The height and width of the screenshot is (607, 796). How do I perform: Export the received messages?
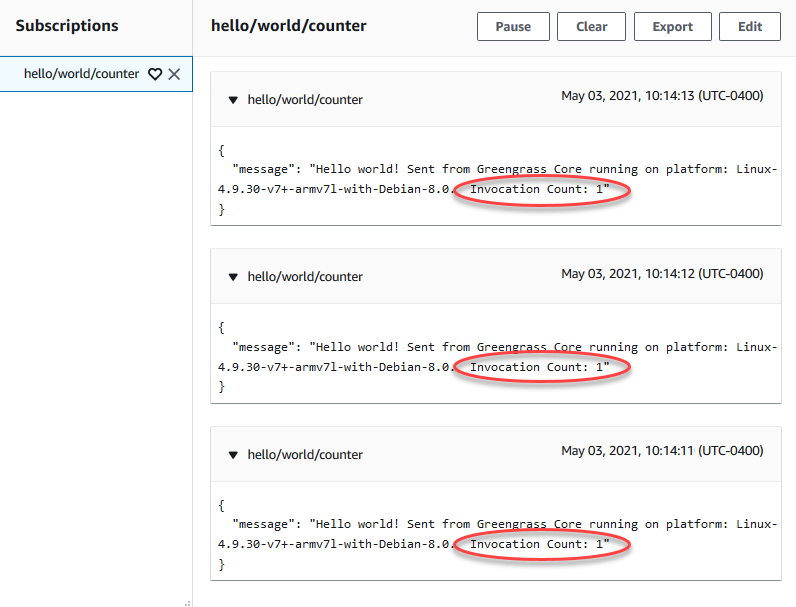[672, 27]
